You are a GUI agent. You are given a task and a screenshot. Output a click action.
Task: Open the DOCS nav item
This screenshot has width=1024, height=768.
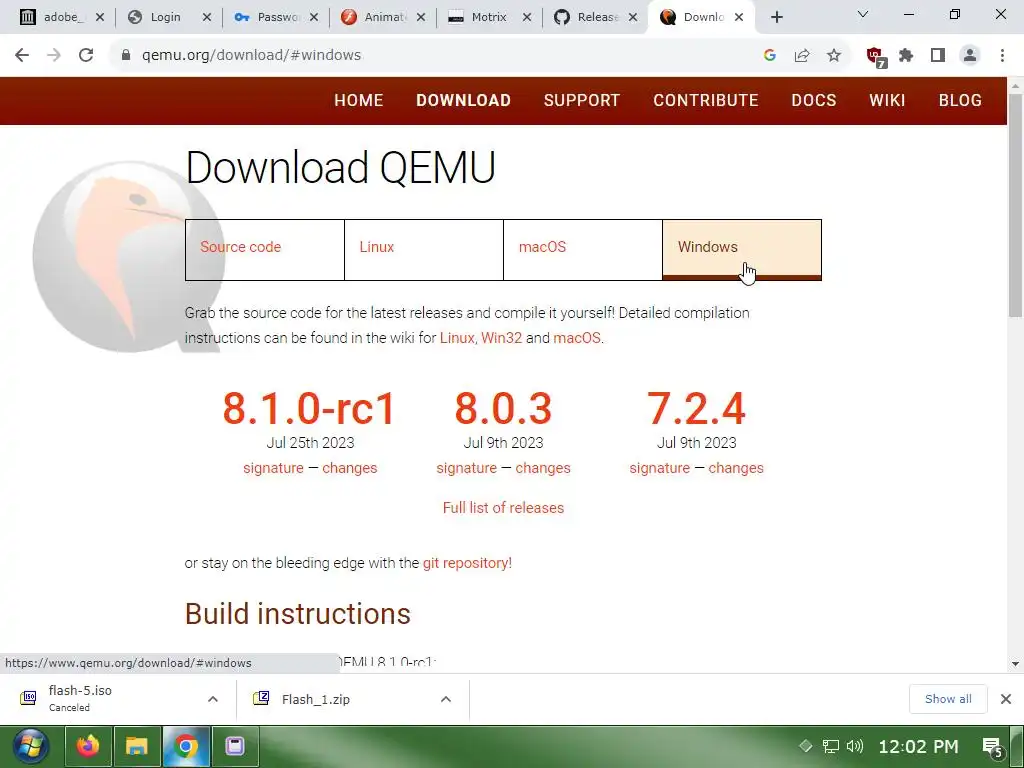point(814,100)
